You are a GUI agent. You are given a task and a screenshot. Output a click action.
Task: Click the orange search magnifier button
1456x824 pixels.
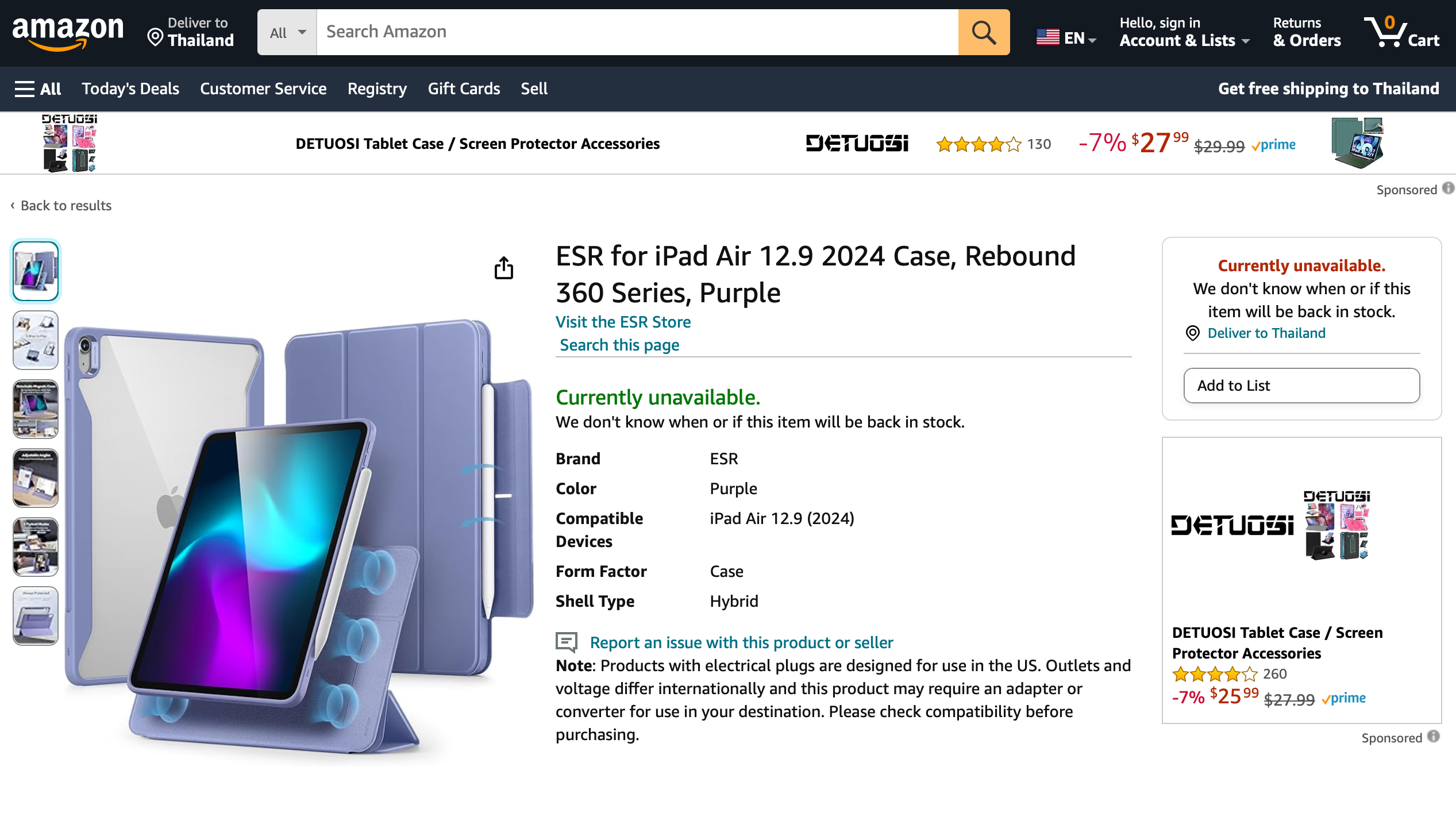pyautogui.click(x=983, y=32)
